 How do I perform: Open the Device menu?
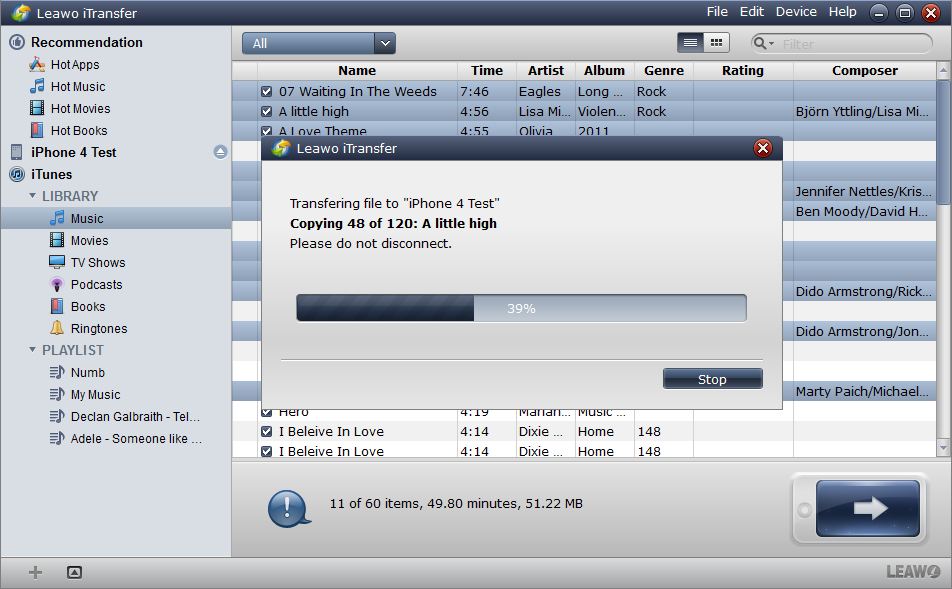point(796,12)
